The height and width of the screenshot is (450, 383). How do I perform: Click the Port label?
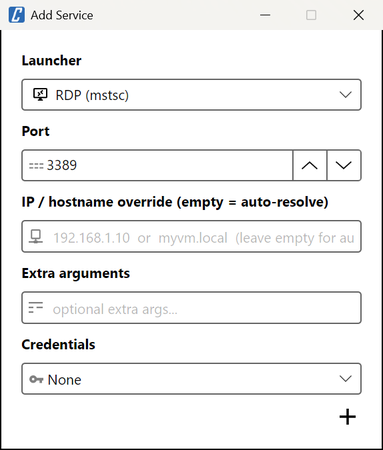coord(36,131)
